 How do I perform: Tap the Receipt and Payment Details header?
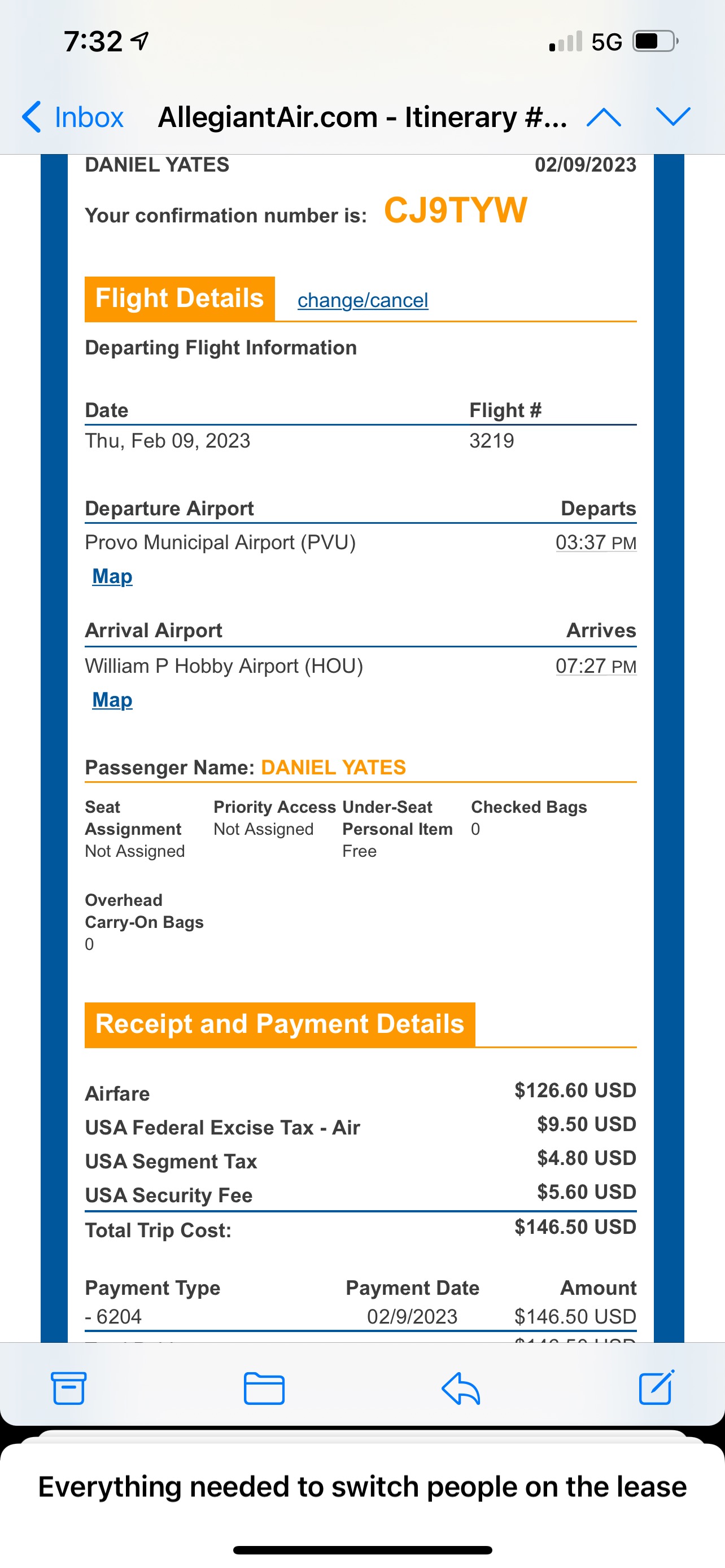tap(279, 1024)
